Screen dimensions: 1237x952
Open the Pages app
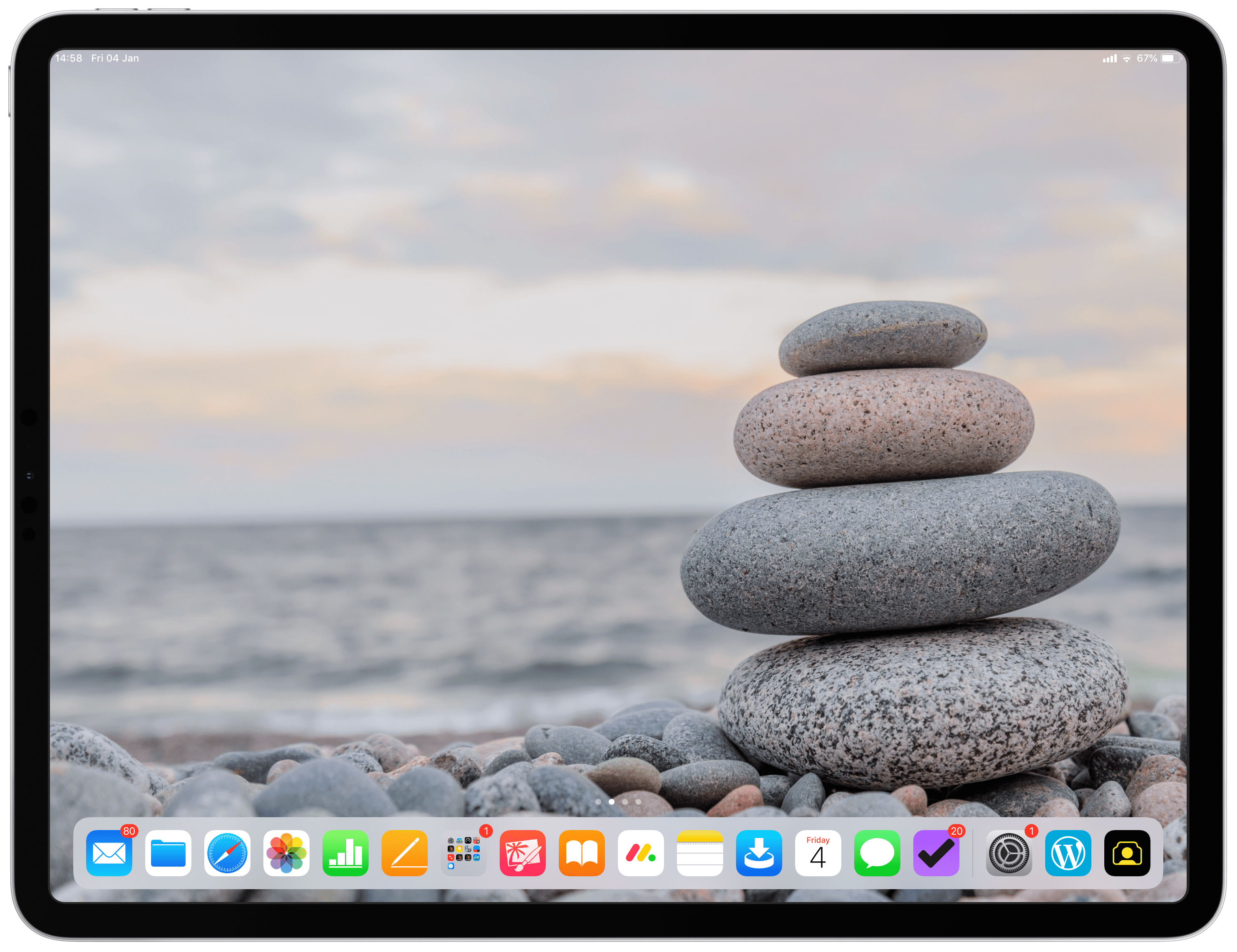404,853
